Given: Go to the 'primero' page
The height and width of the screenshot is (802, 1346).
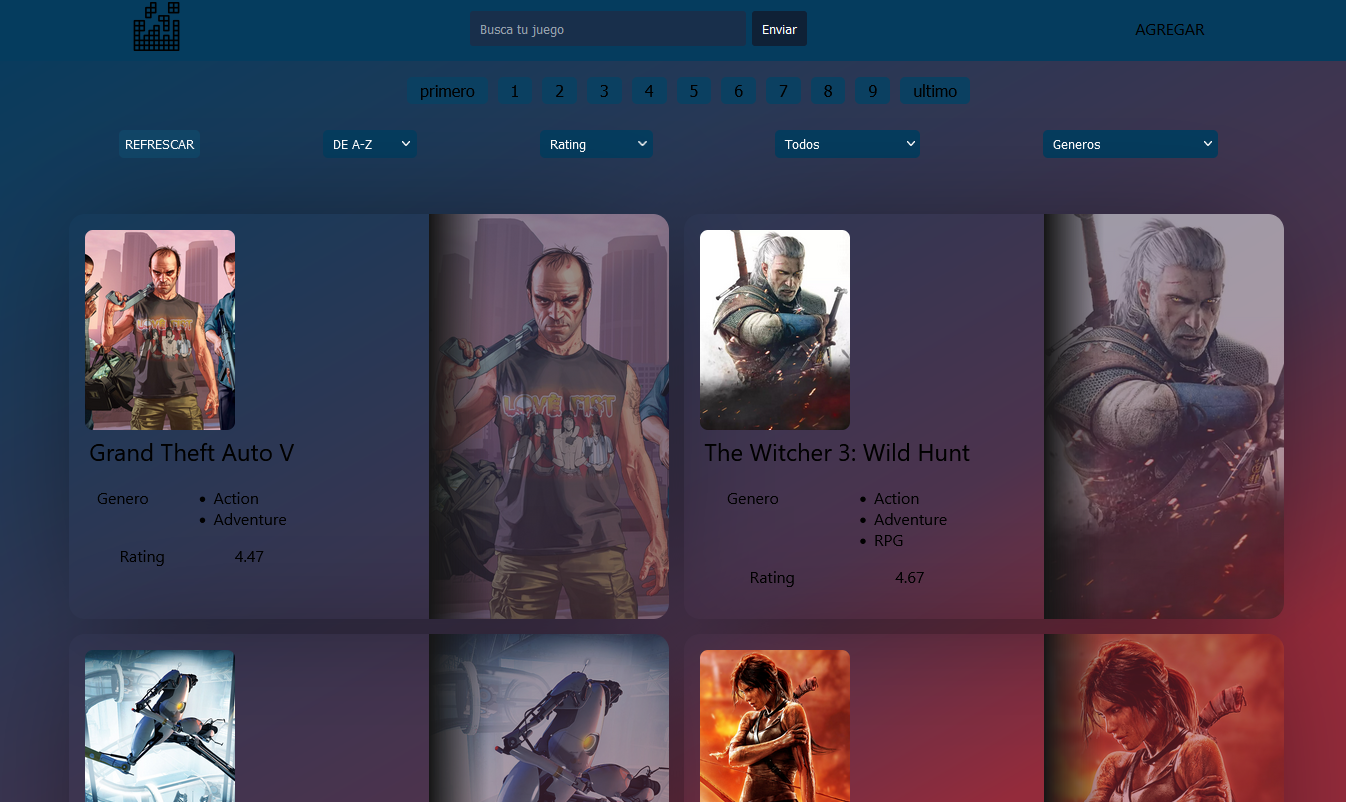Looking at the screenshot, I should click(x=447, y=91).
